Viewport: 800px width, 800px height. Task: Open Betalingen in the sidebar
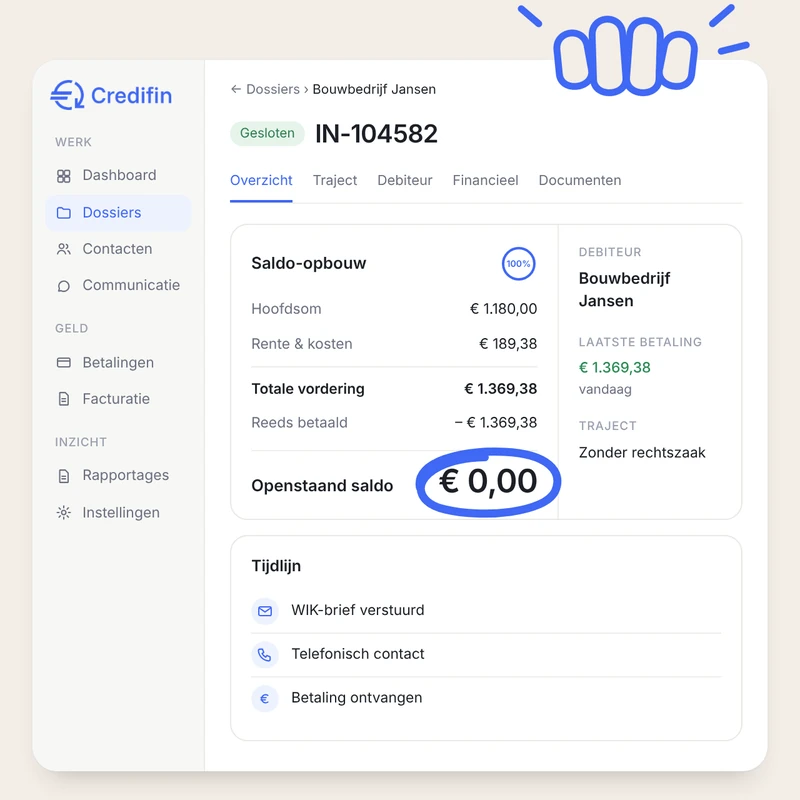point(118,363)
